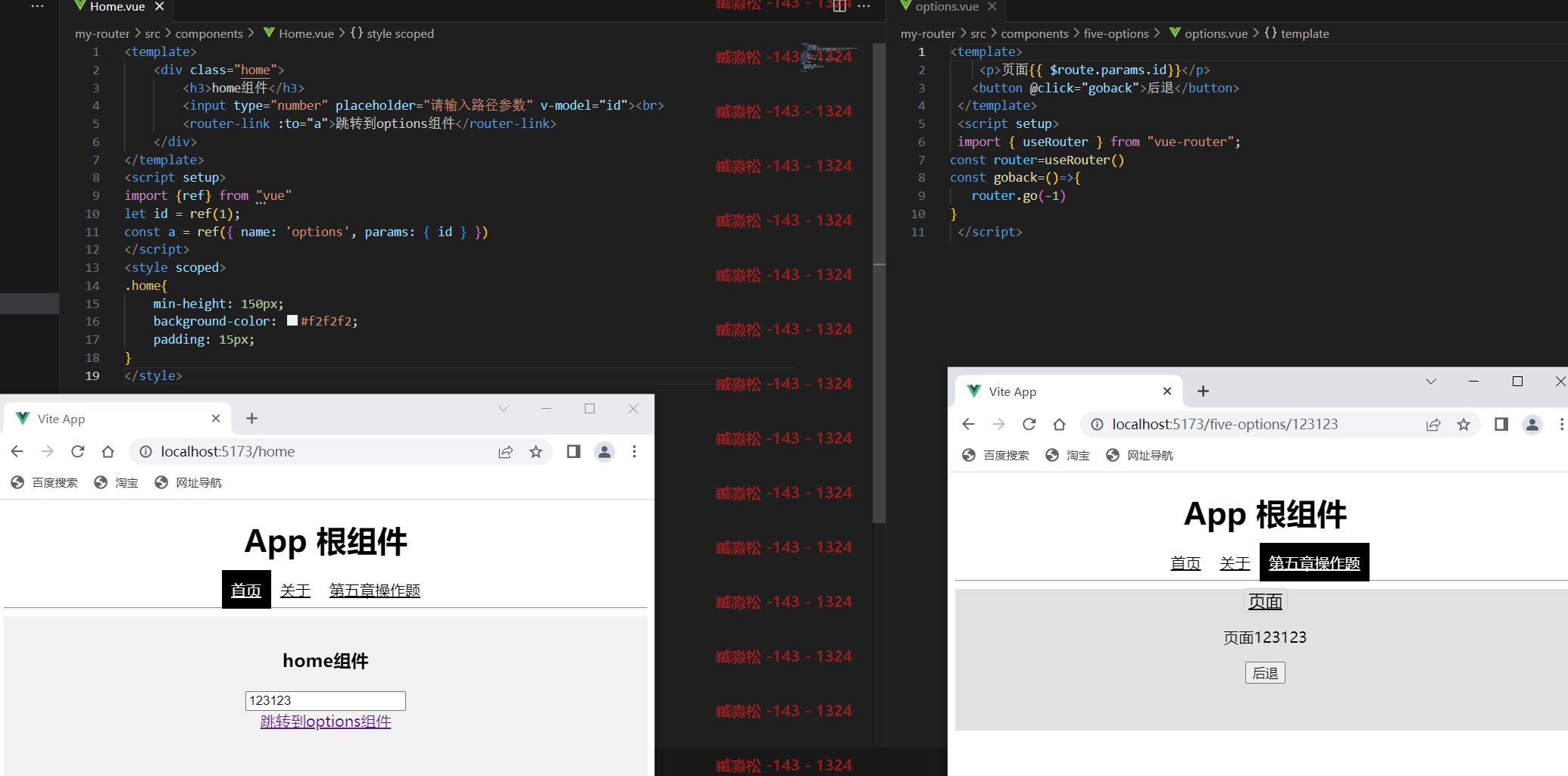Close the Vite App tab in the left browser
Image resolution: width=1568 pixels, height=776 pixels.
pyautogui.click(x=216, y=419)
